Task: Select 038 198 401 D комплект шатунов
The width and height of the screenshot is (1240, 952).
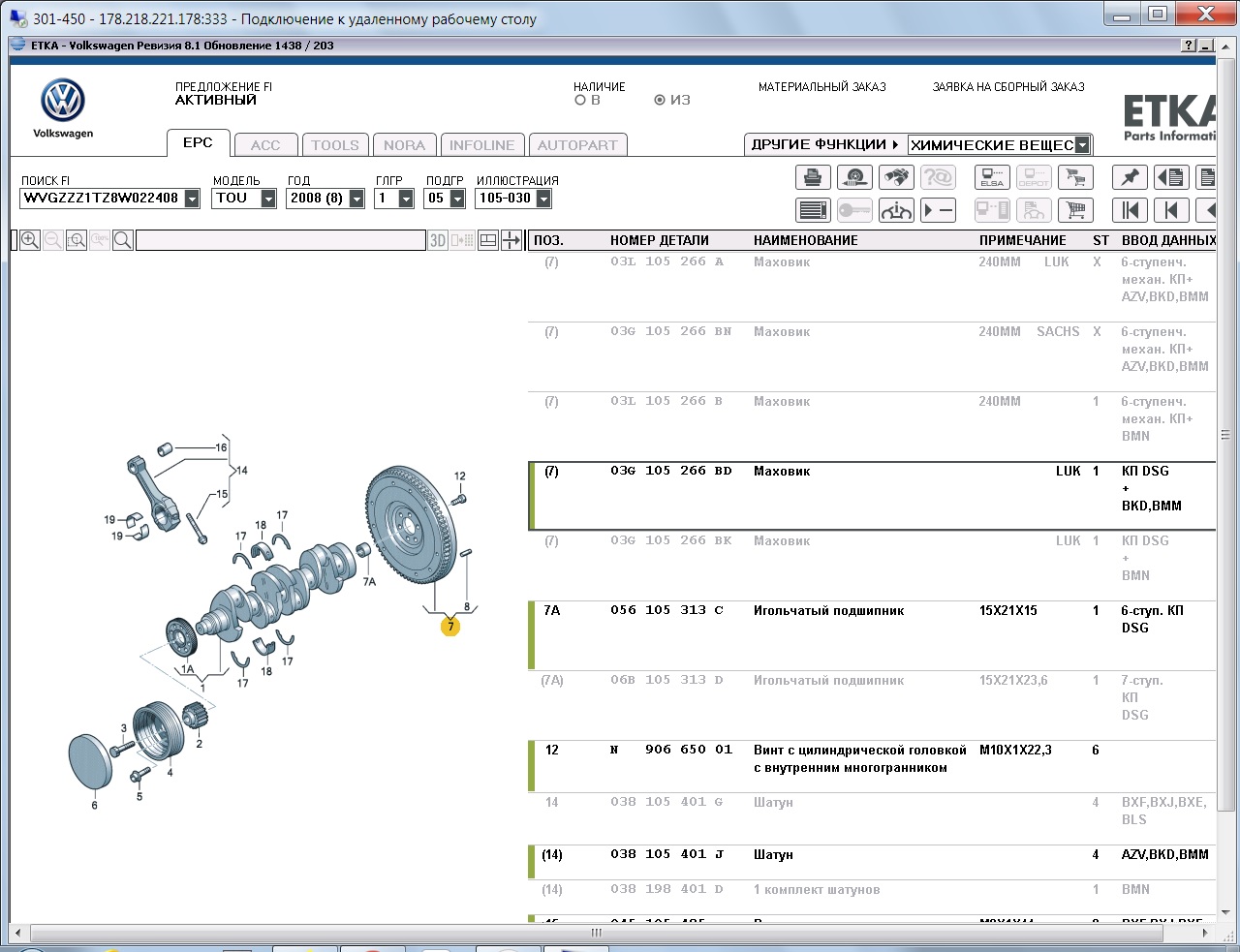Action: point(872,897)
